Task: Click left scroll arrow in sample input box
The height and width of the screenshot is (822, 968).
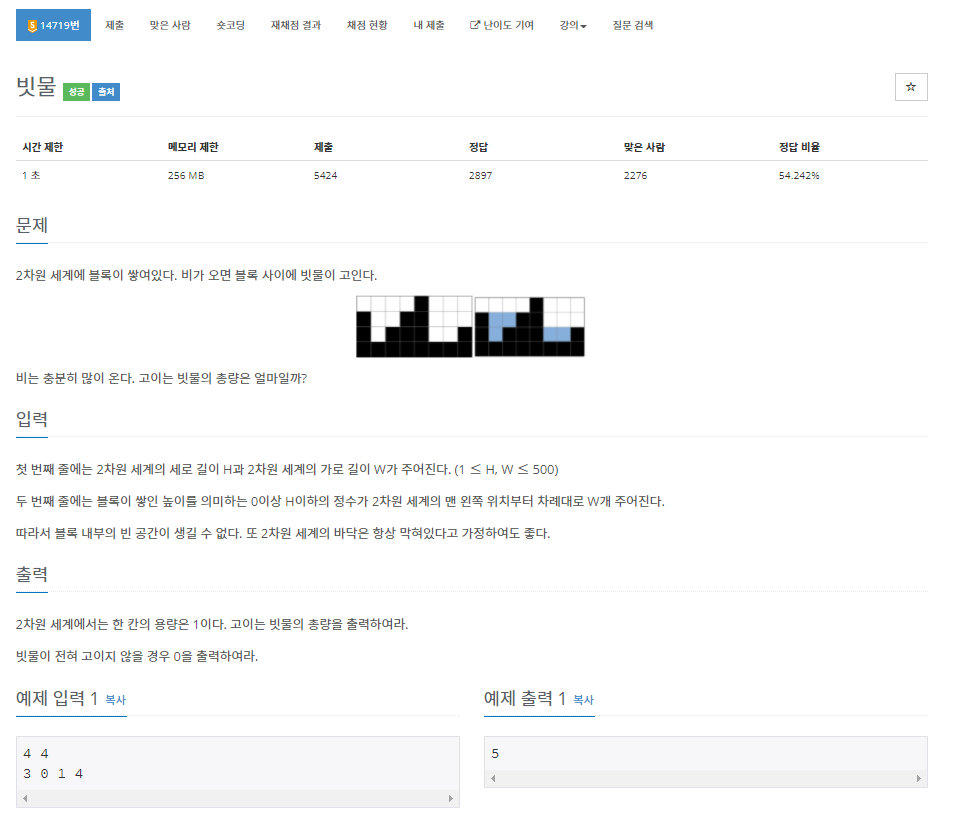Action: 25,799
